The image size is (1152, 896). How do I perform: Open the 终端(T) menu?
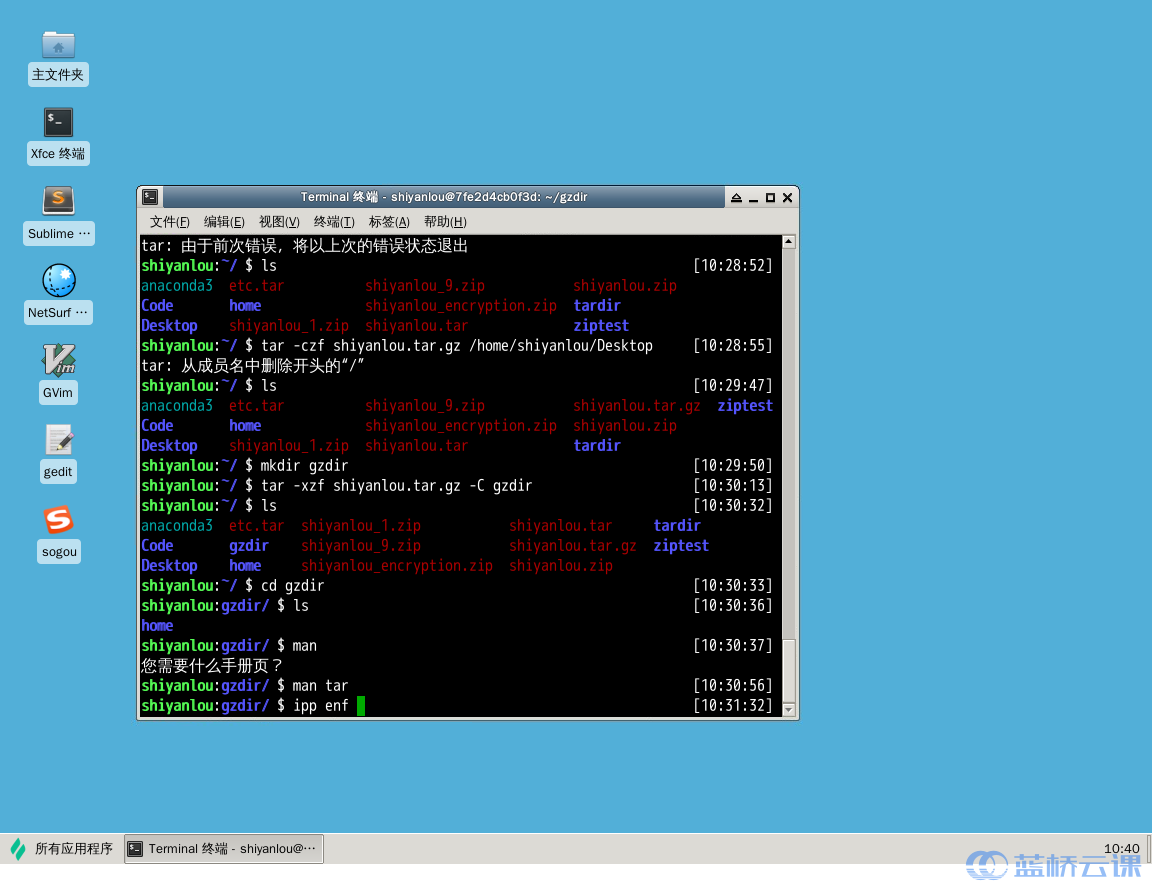[x=334, y=222]
